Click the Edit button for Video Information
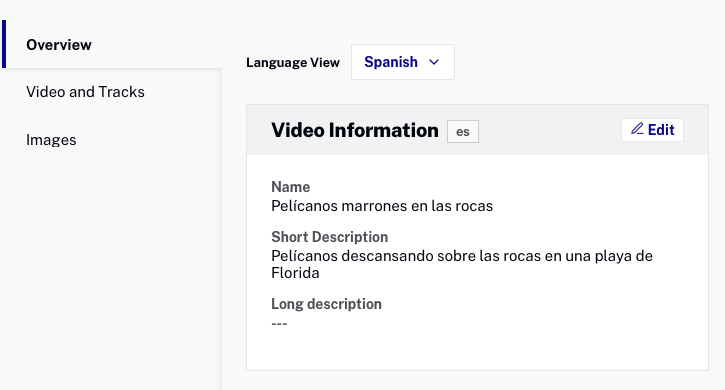Viewport: 725px width, 390px height. click(x=652, y=130)
